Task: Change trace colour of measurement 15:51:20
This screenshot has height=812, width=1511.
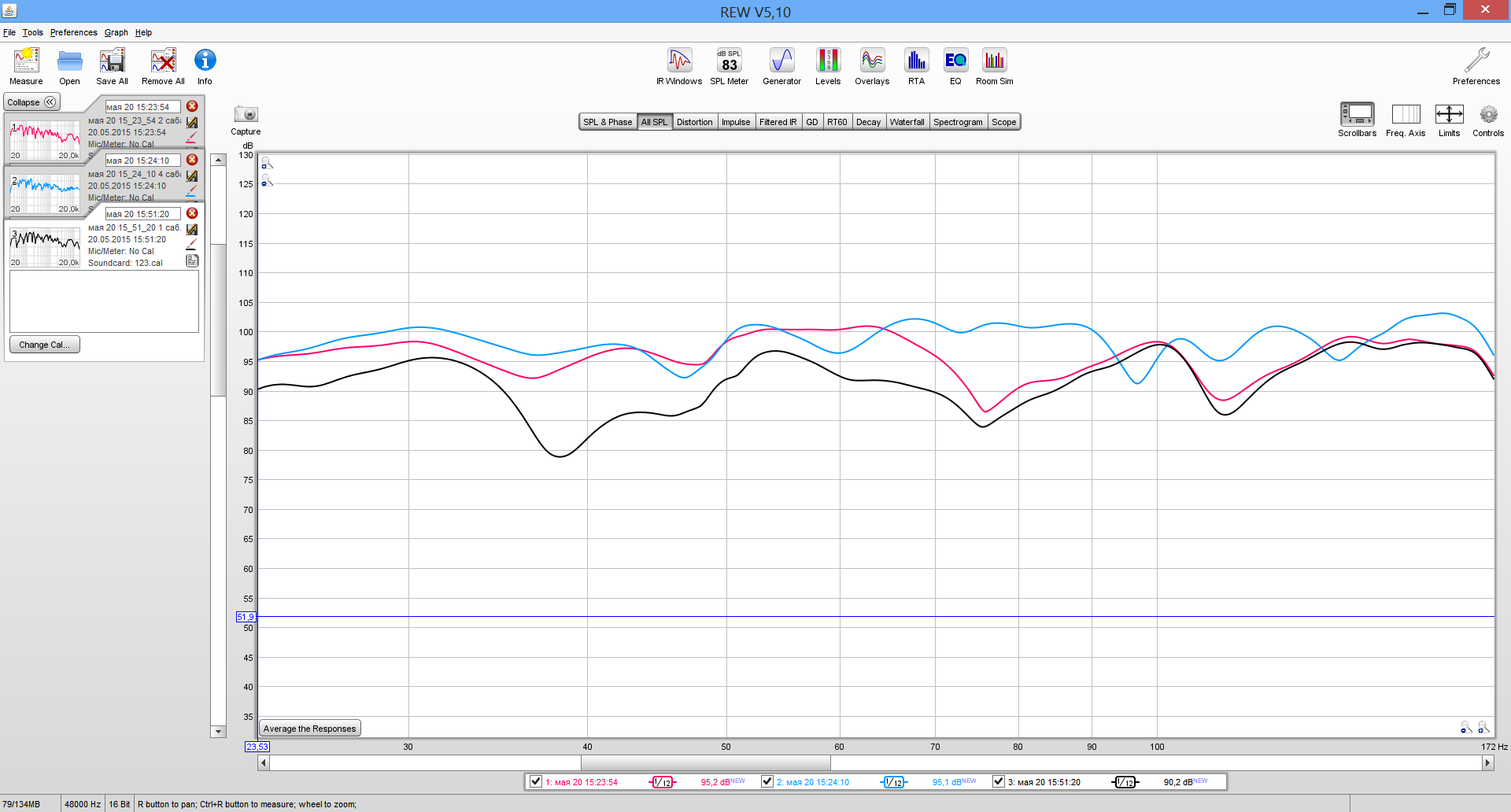Action: tap(192, 245)
